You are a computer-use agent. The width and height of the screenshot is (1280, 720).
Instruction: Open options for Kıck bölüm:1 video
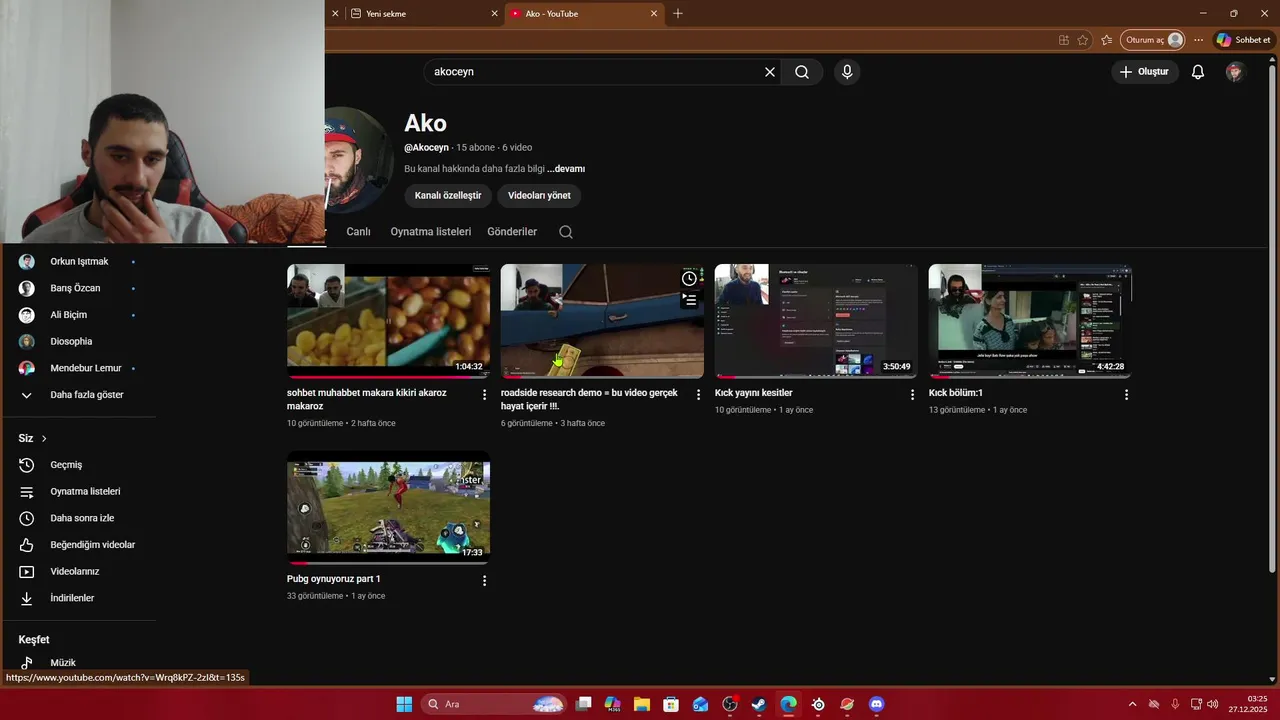pos(1126,395)
